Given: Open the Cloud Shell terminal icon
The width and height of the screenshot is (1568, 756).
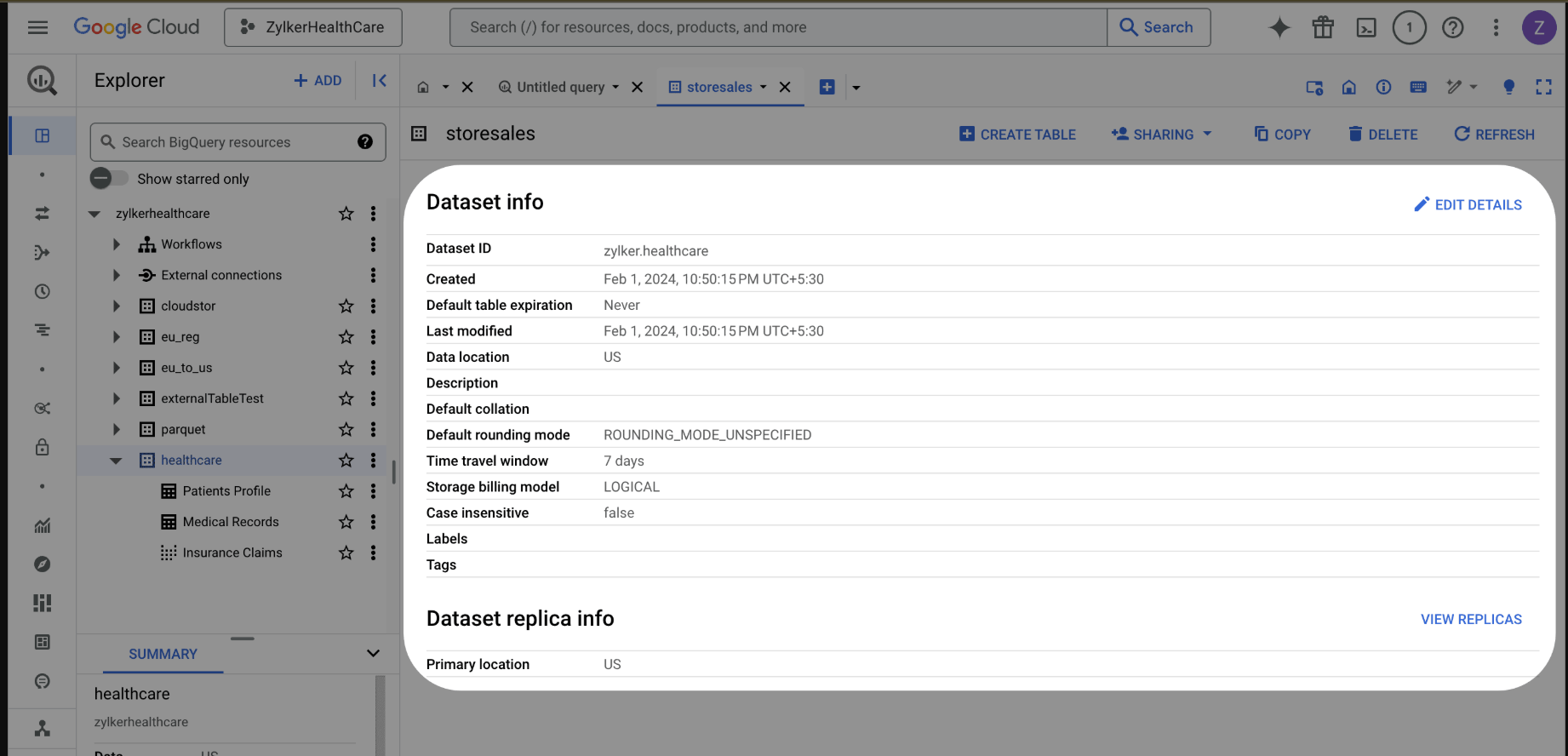Looking at the screenshot, I should [x=1365, y=28].
